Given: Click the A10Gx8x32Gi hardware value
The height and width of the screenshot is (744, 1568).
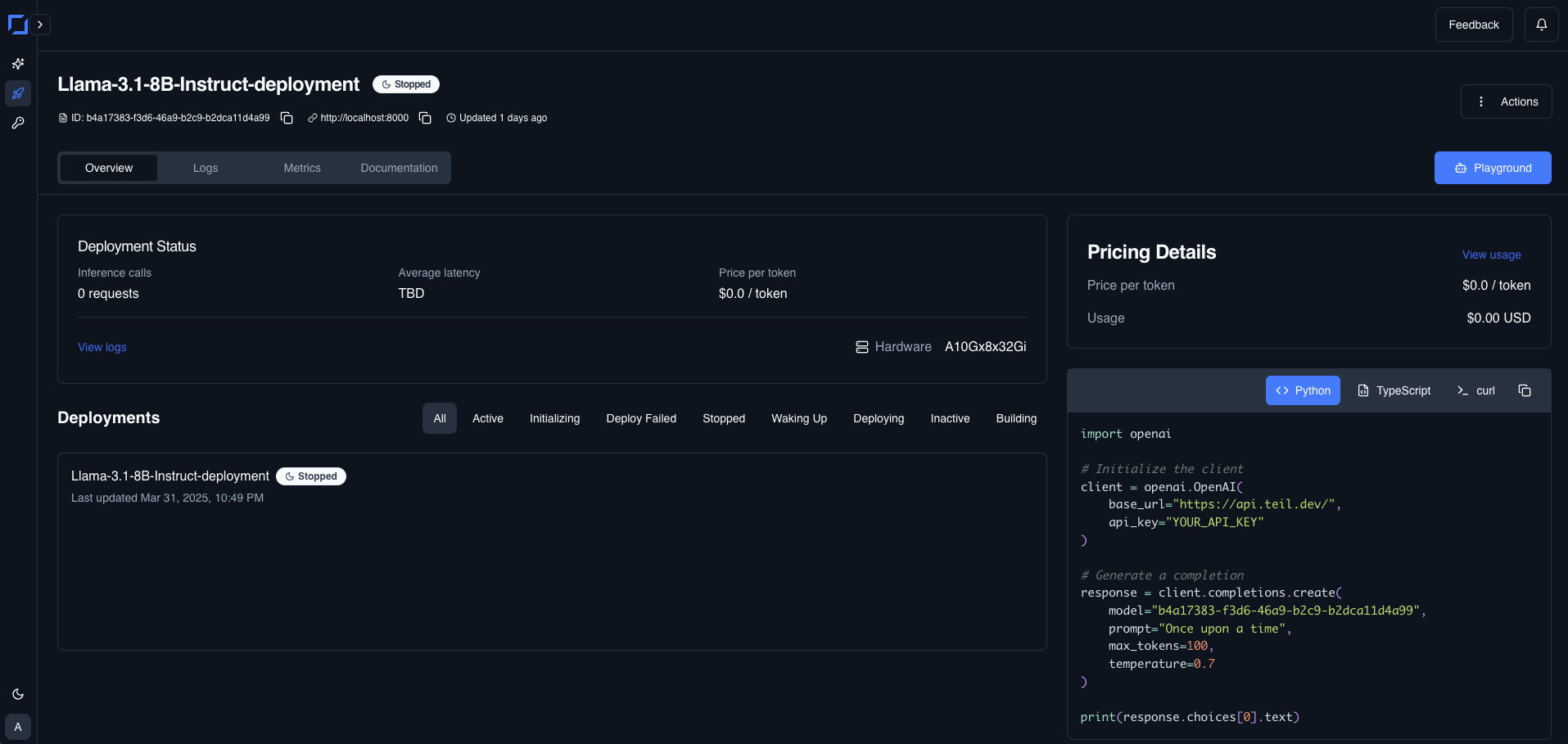Looking at the screenshot, I should (985, 347).
